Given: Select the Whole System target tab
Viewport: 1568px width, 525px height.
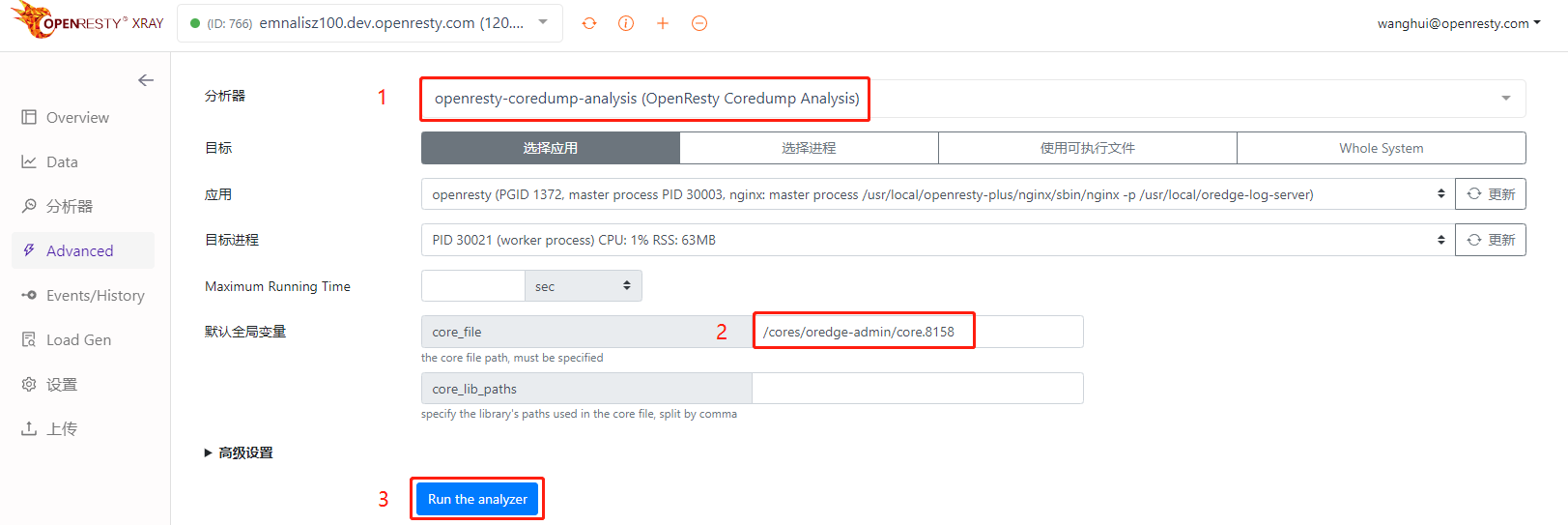Looking at the screenshot, I should (x=1382, y=148).
